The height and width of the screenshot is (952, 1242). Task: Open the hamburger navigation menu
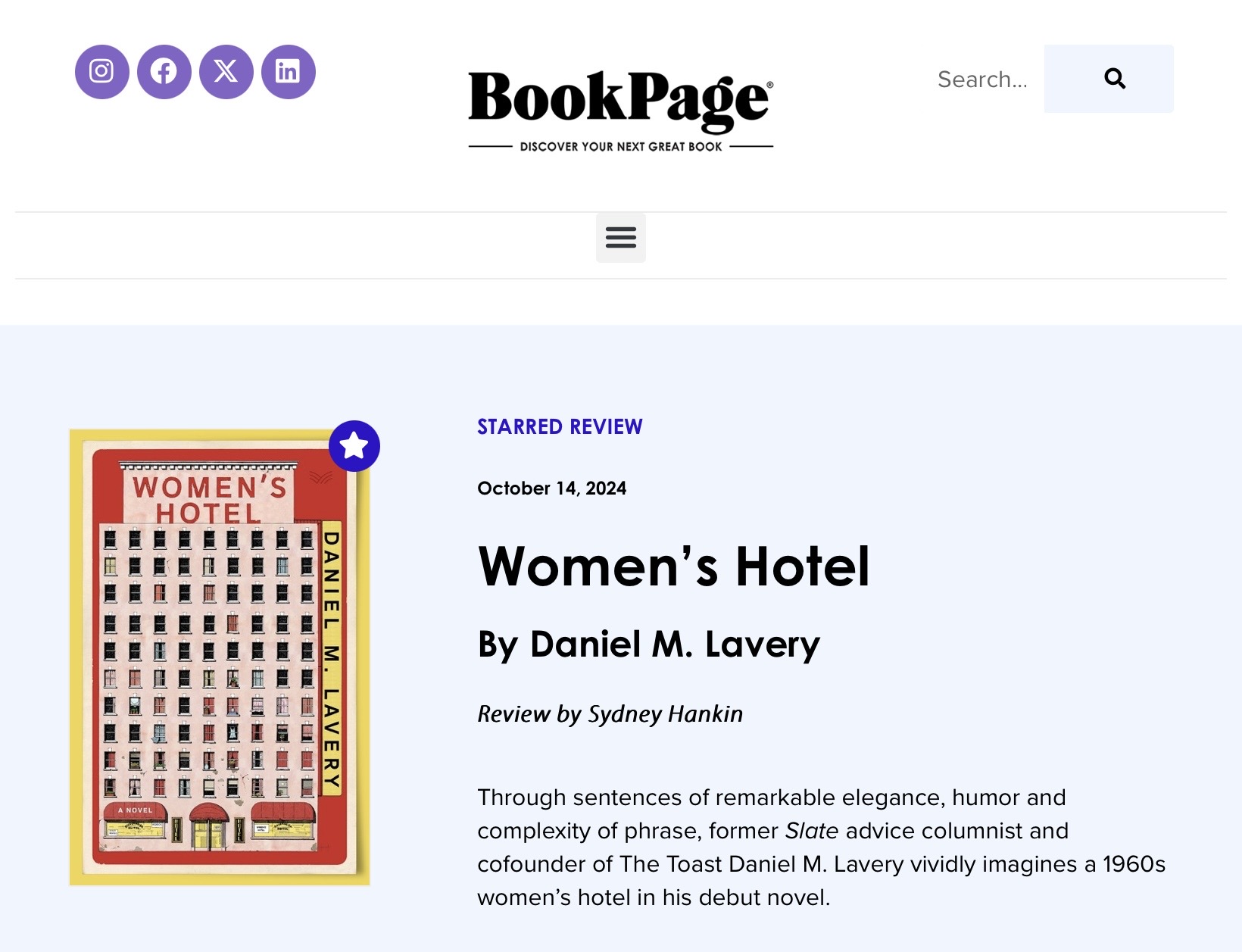[x=620, y=238]
